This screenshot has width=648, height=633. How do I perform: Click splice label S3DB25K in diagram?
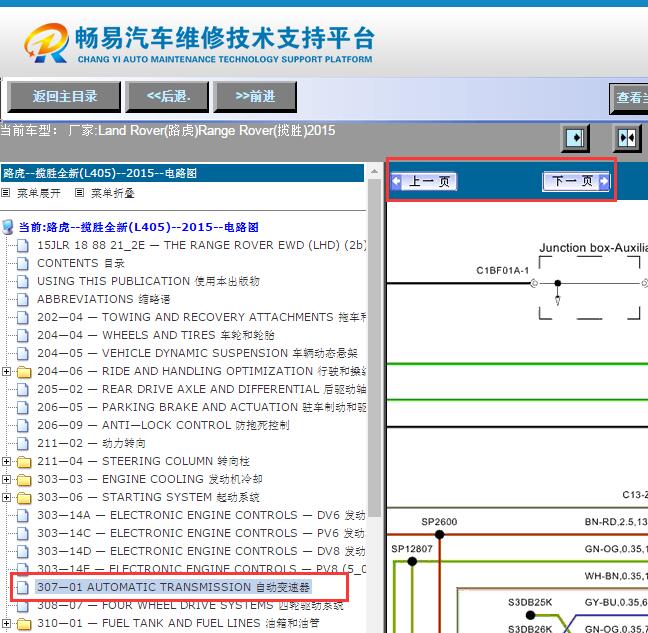(x=530, y=603)
